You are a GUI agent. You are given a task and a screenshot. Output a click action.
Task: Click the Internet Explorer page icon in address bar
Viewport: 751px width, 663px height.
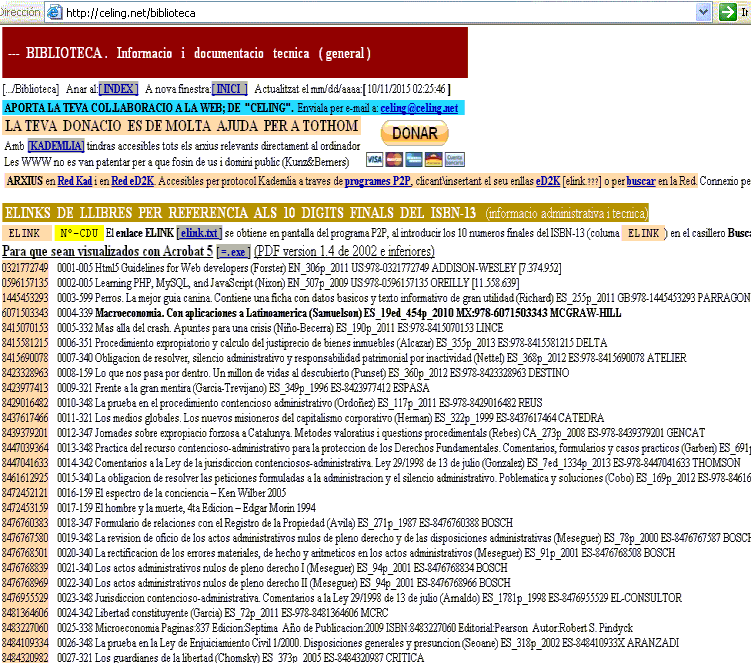[54, 12]
